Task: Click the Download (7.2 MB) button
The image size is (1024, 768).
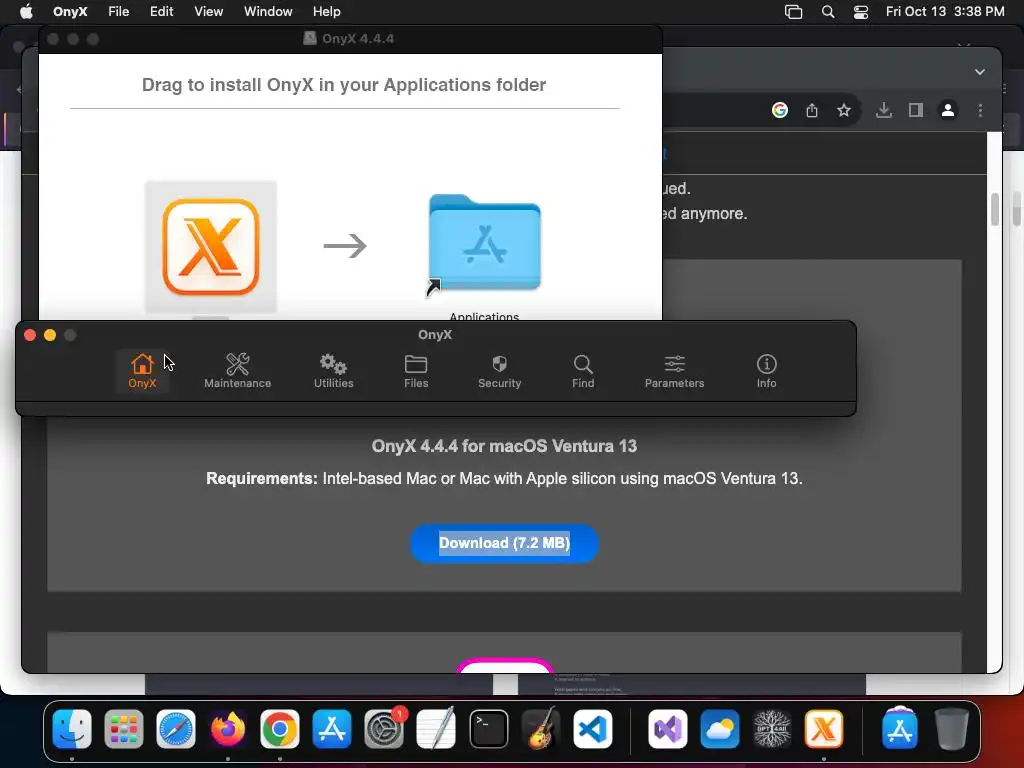Action: point(504,543)
